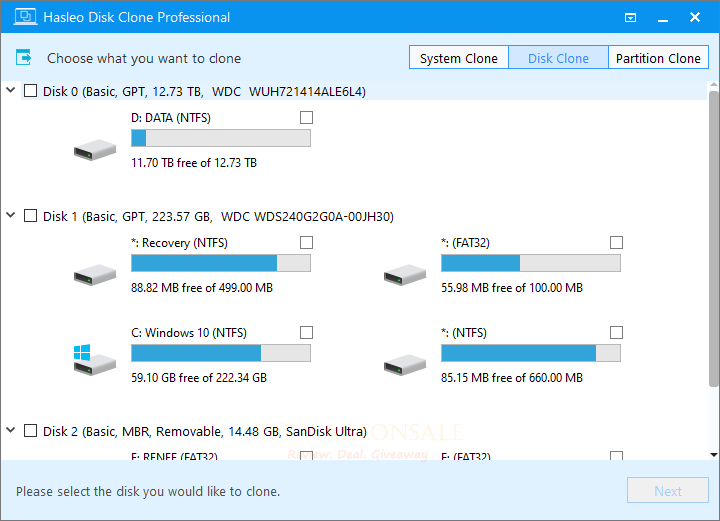Click the D: DATA drive icon

point(95,150)
